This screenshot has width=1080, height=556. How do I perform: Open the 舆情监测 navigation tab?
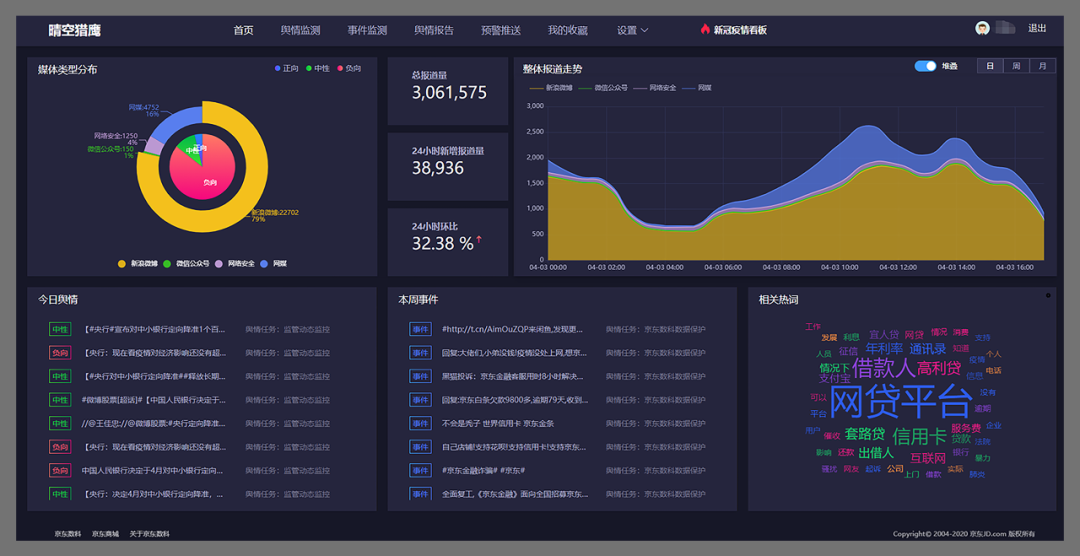[300, 30]
